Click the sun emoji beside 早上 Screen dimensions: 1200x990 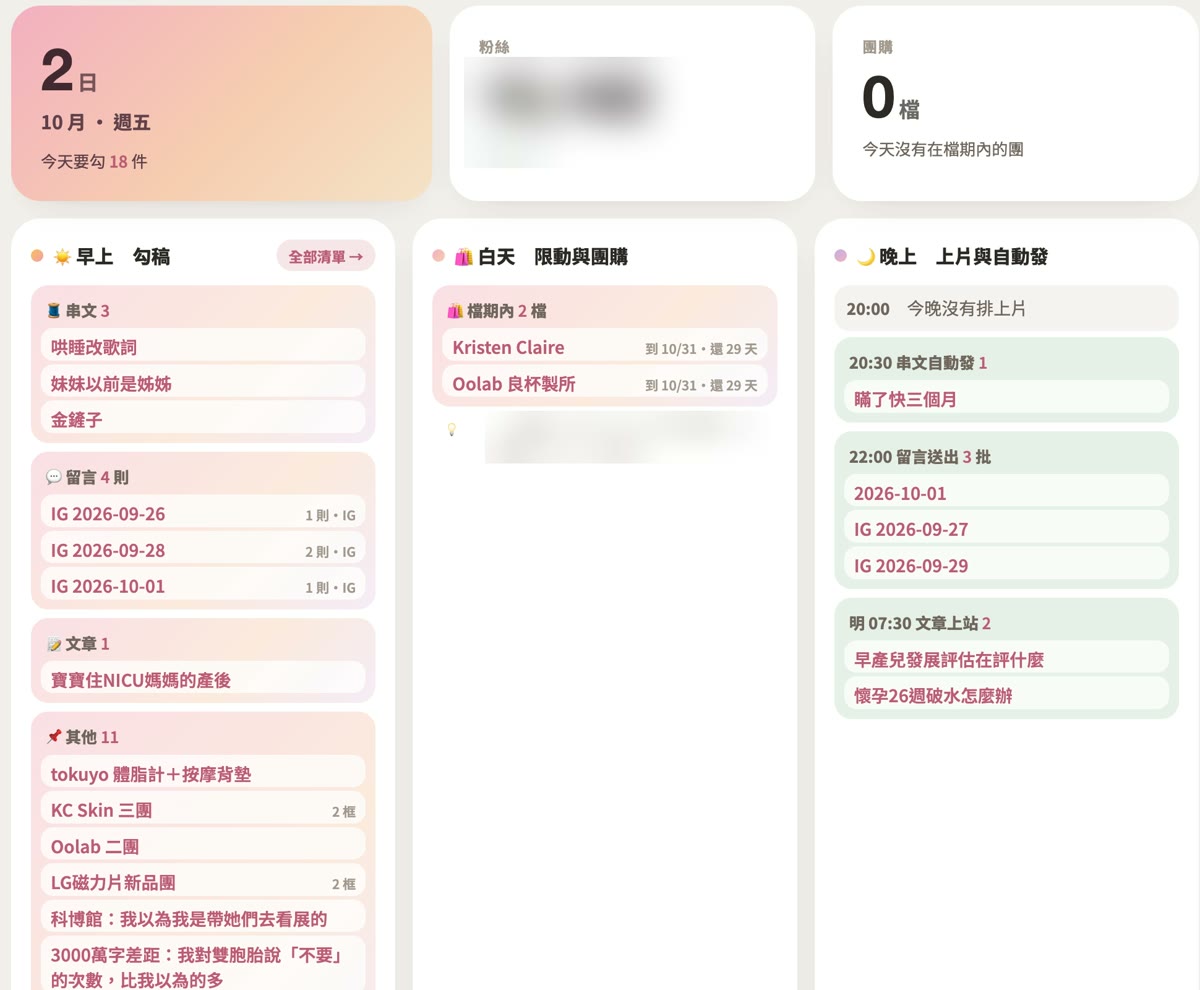[62, 257]
